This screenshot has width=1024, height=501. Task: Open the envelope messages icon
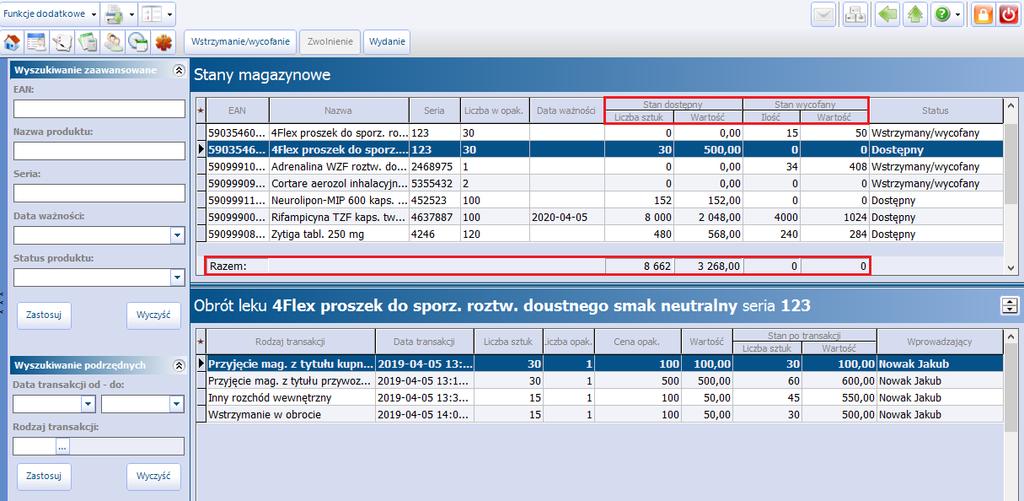click(x=824, y=15)
